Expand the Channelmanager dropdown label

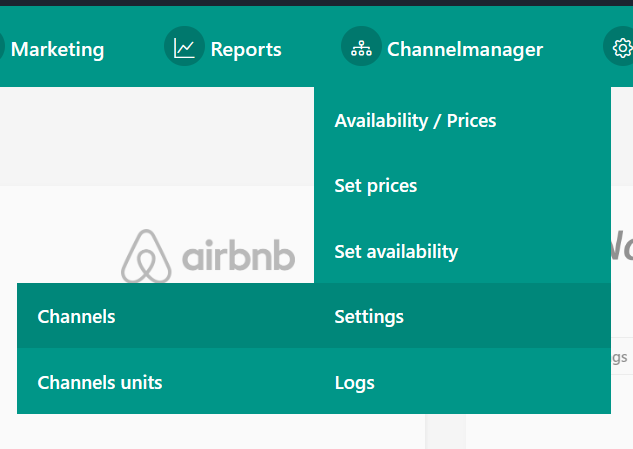point(465,49)
